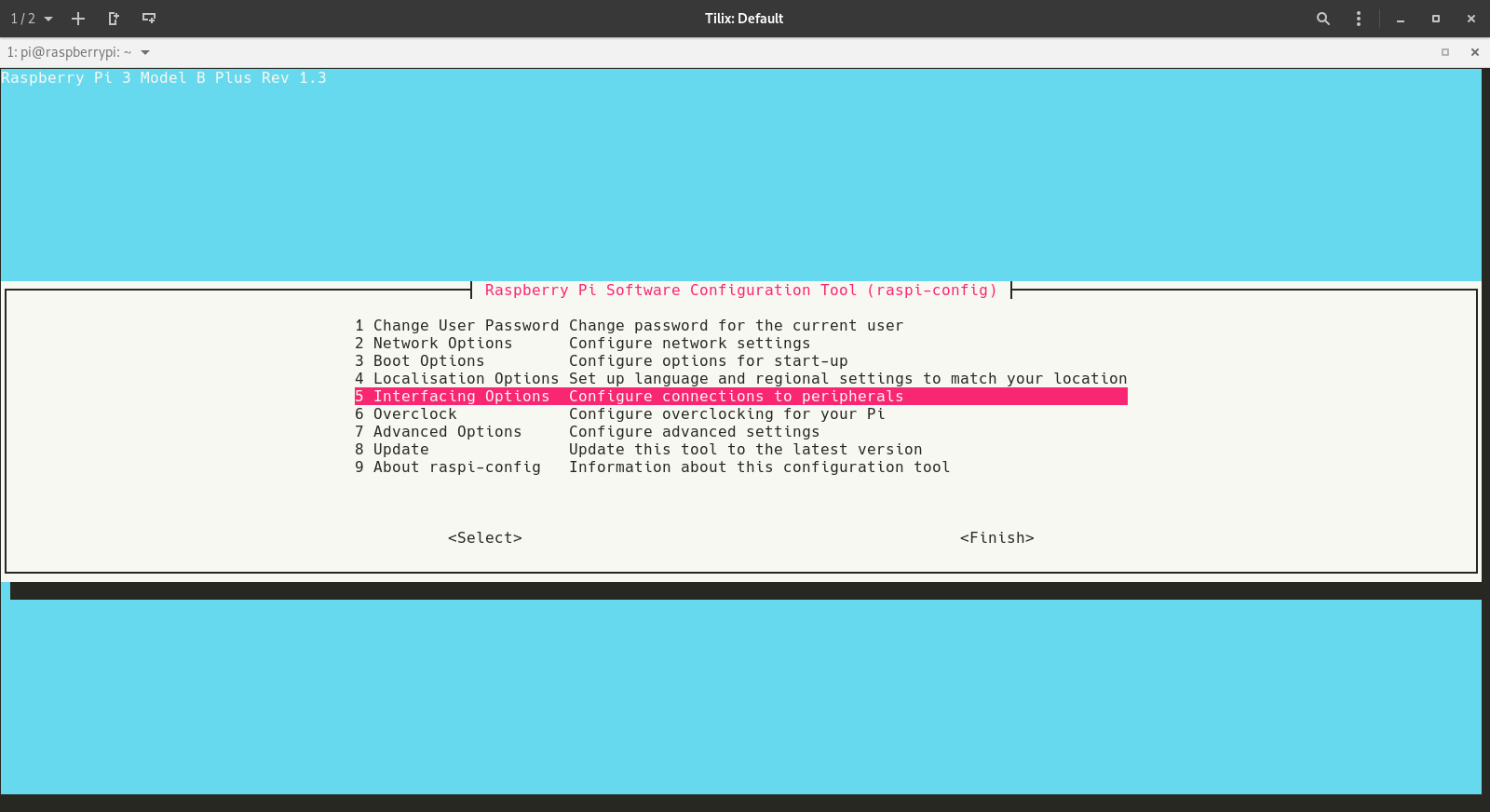Image resolution: width=1490 pixels, height=812 pixels.
Task: Click Update menu entry
Action: click(x=400, y=450)
